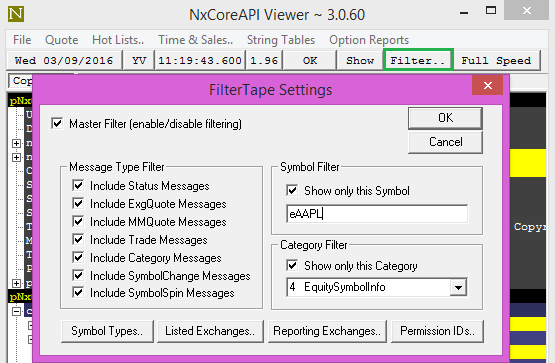Click the 1.96 toolbar value

(264, 60)
